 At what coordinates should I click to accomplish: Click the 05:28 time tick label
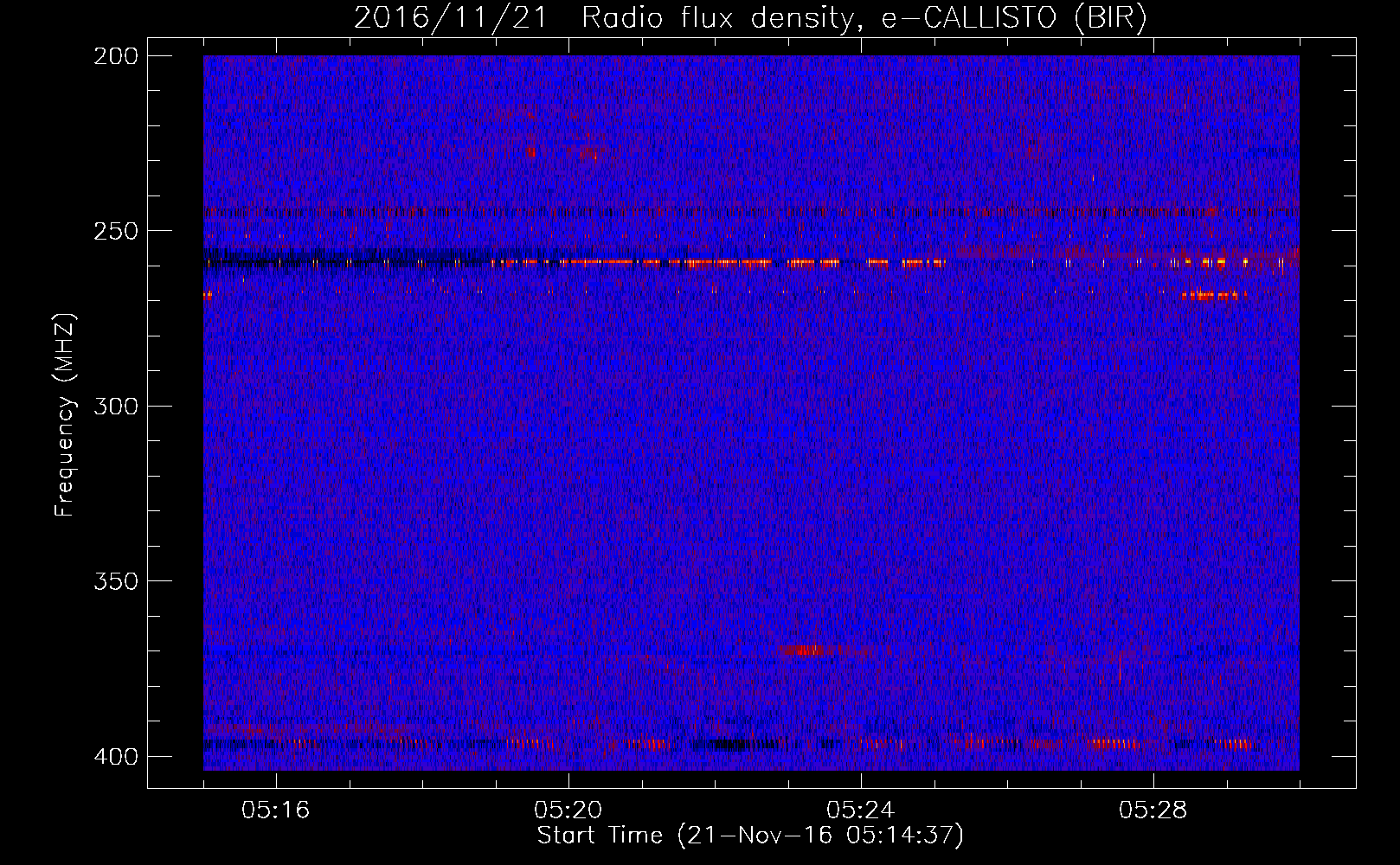pos(1153,811)
